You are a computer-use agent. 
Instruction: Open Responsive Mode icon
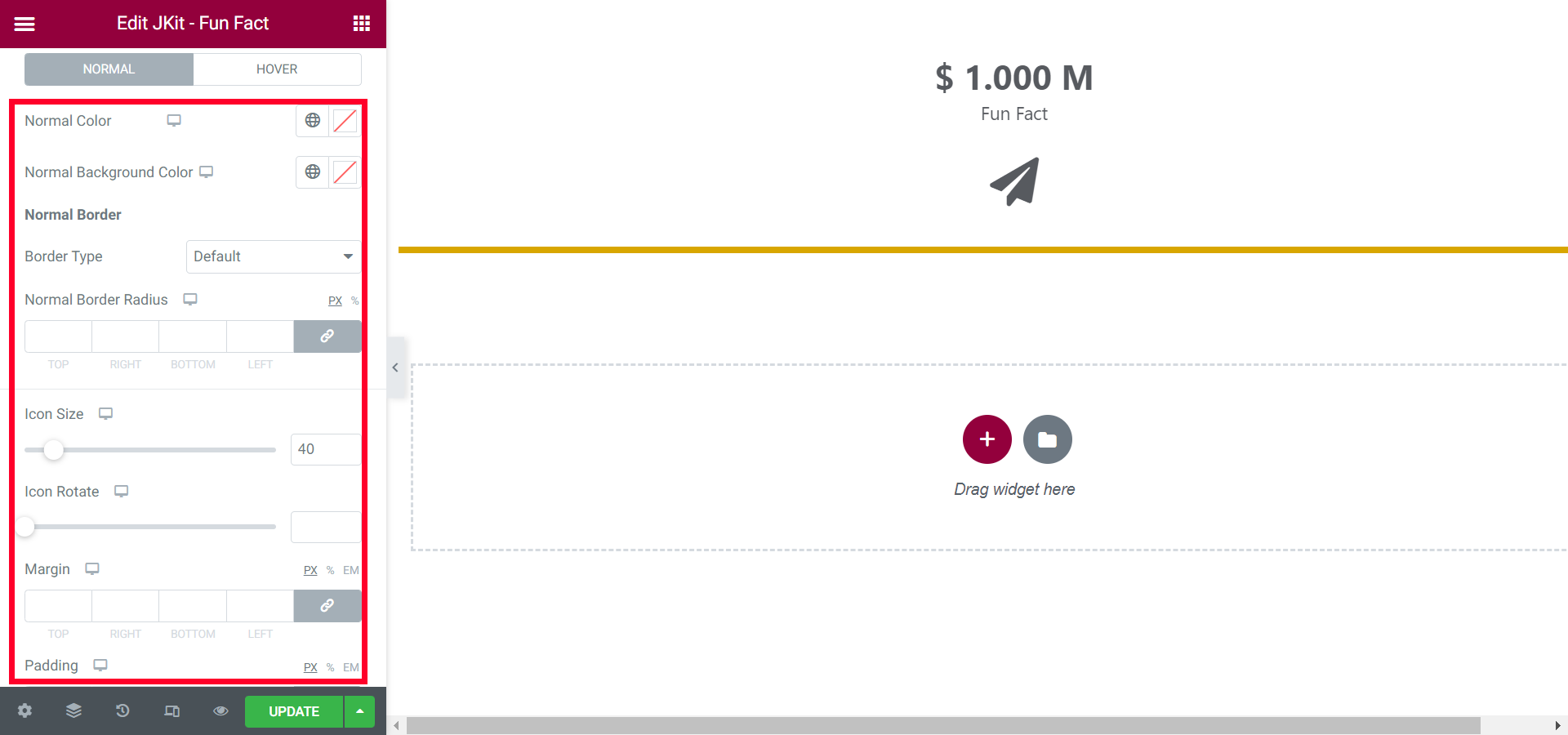coord(171,710)
